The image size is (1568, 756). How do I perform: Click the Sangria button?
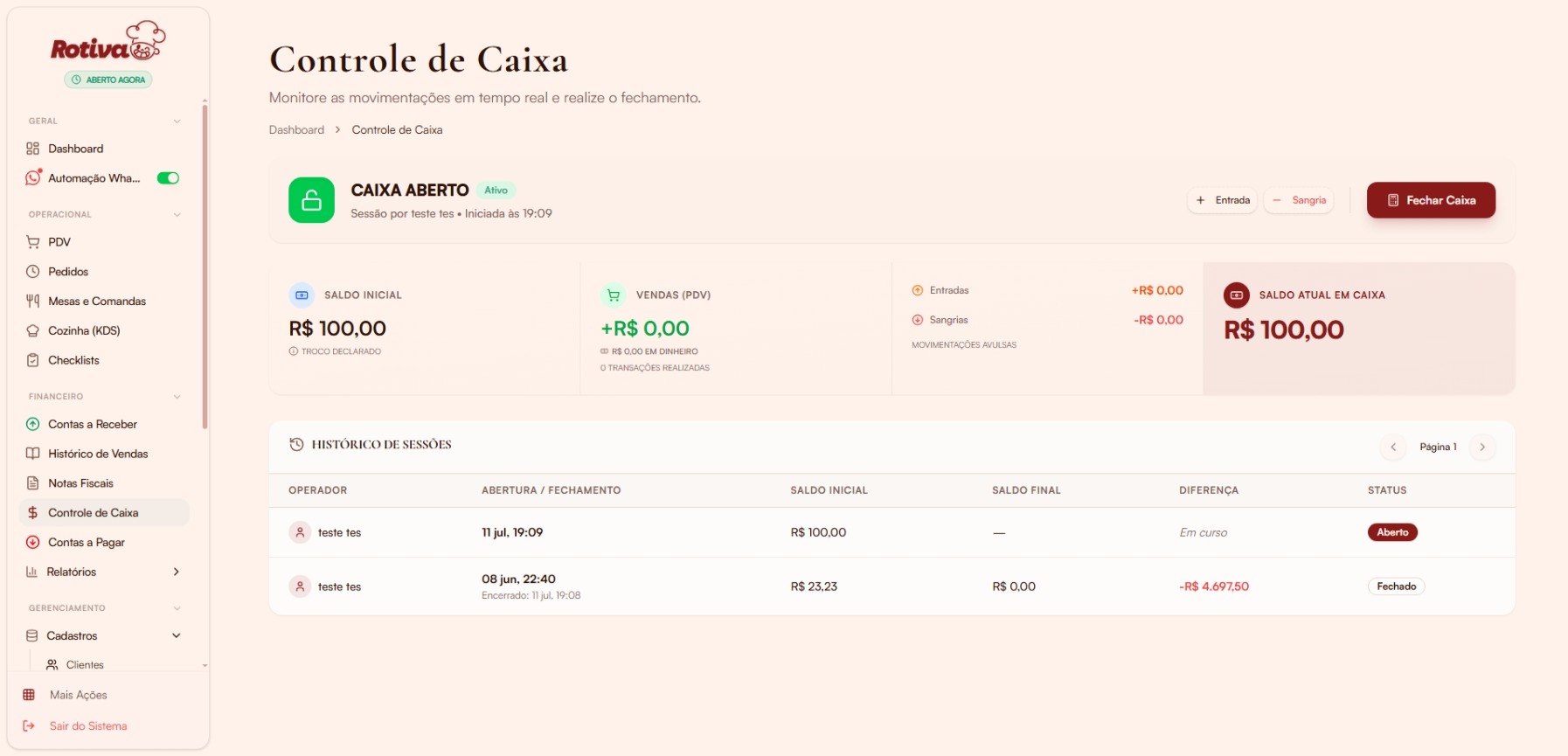click(1299, 200)
